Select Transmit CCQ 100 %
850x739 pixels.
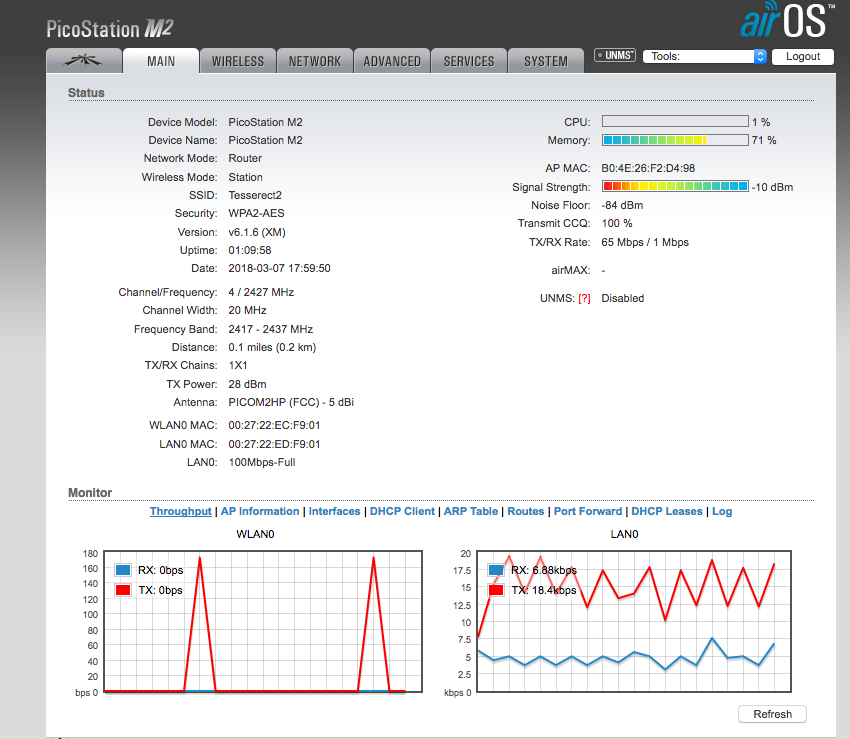617,223
